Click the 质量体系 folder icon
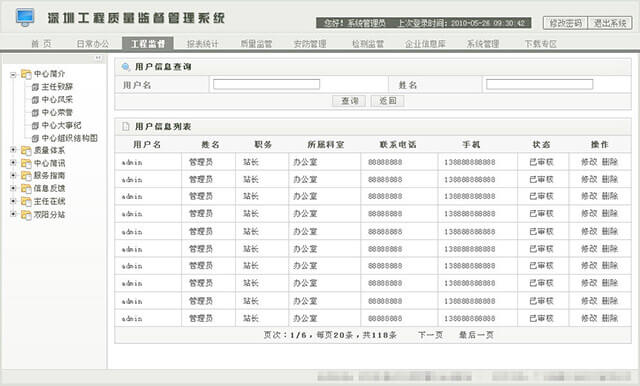The image size is (640, 386). 26,151
